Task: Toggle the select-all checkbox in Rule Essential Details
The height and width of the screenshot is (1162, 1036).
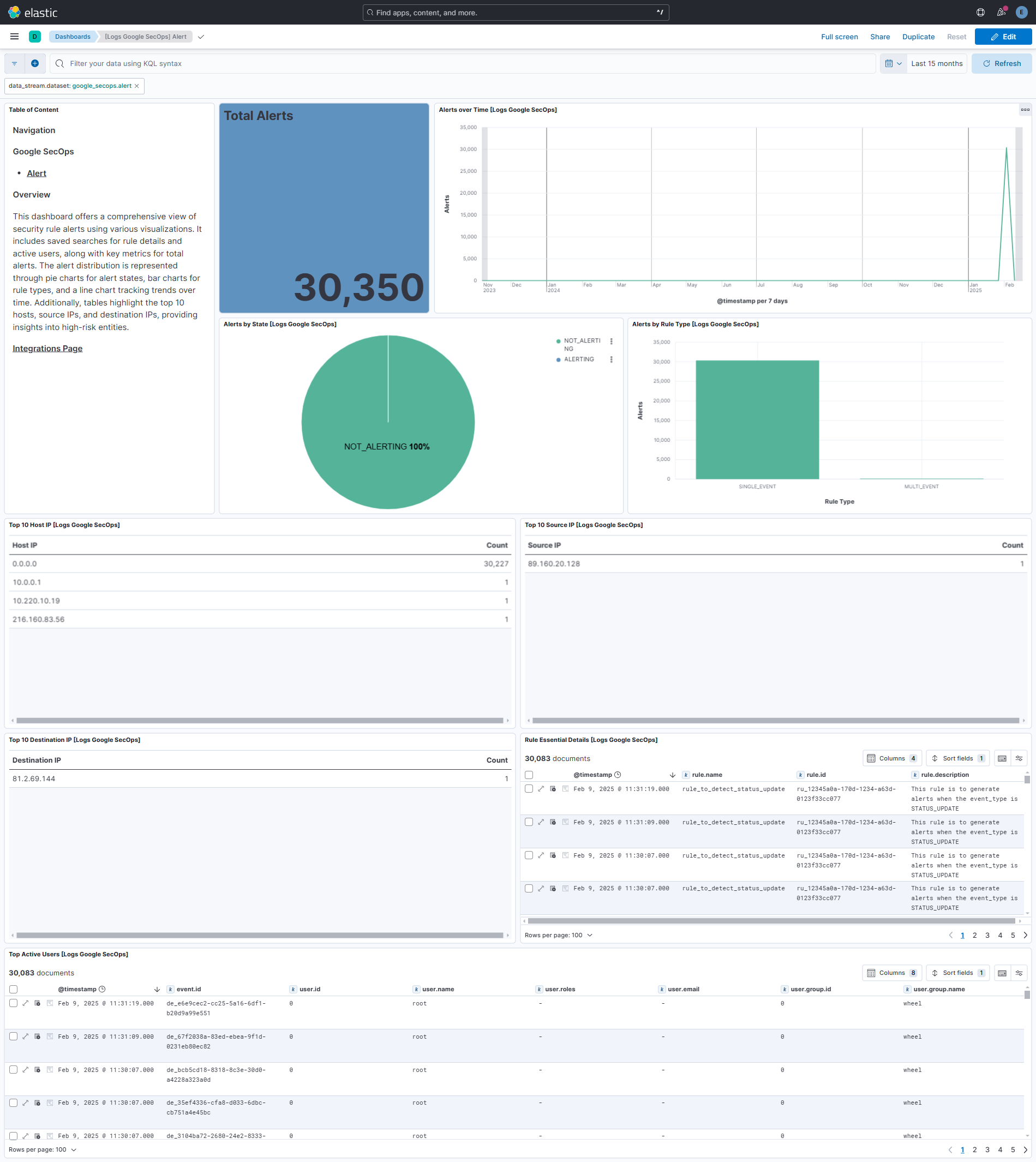Action: pos(529,775)
